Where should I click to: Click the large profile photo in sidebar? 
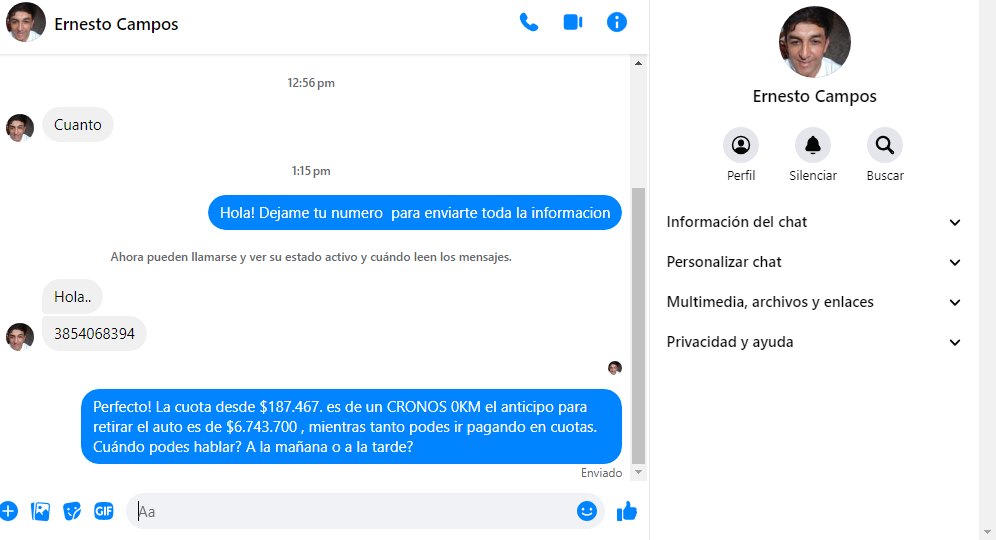[x=815, y=42]
